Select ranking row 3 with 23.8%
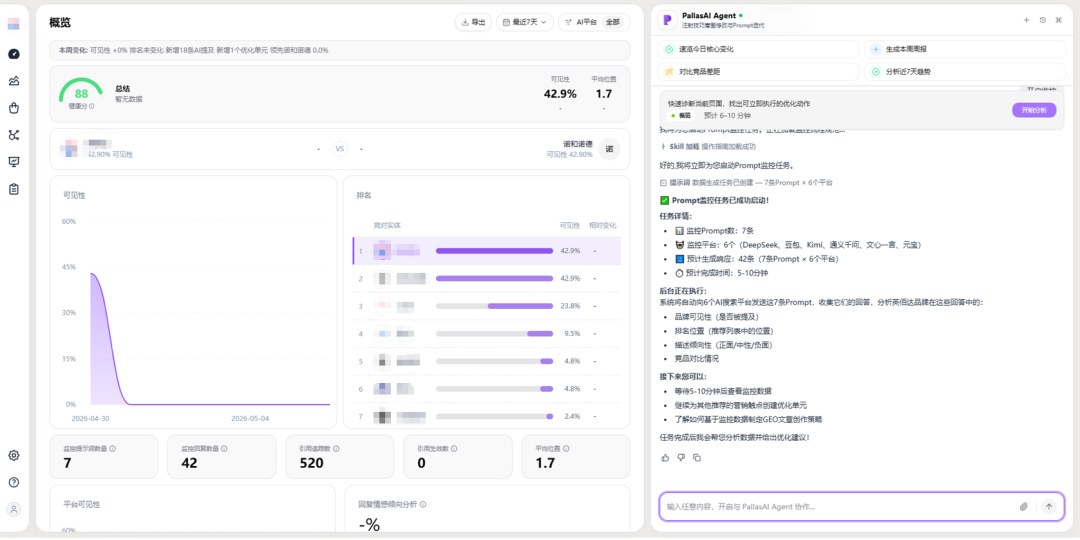 486,307
